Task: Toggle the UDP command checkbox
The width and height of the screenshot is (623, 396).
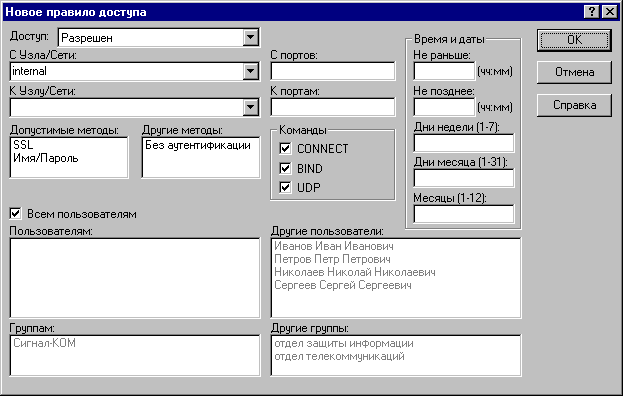Action: pos(285,187)
